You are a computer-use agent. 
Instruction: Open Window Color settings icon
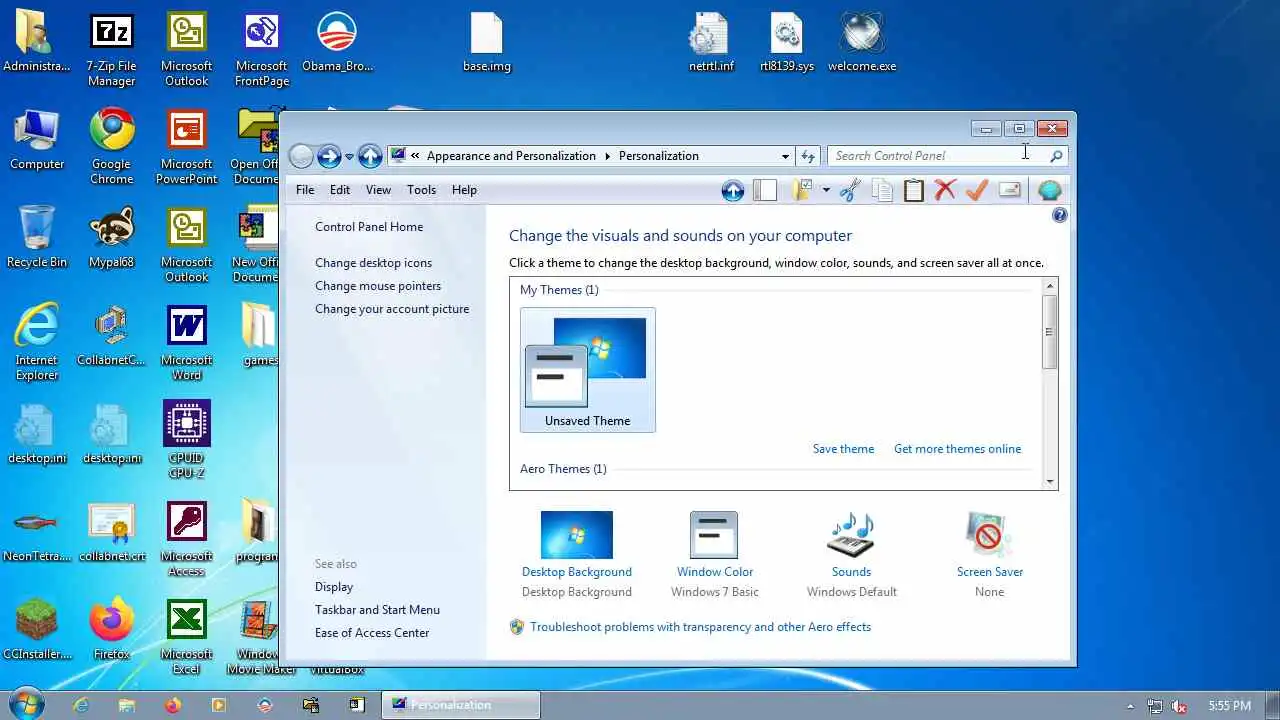(x=714, y=535)
